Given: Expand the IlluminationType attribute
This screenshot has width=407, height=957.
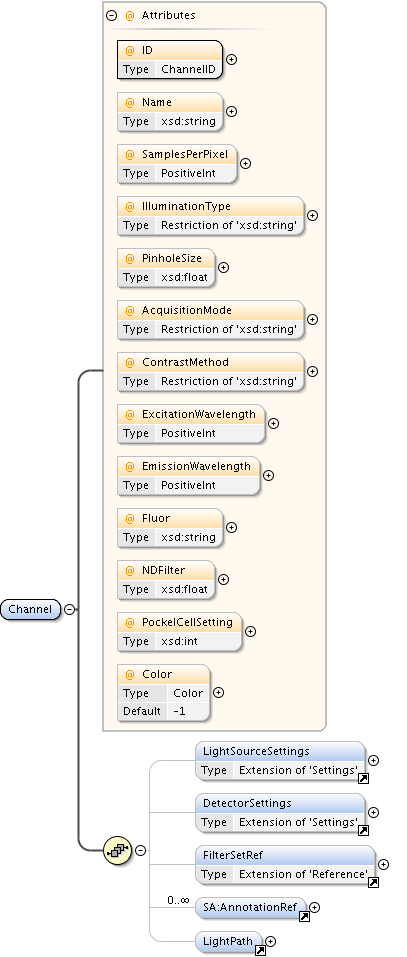Looking at the screenshot, I should click(x=312, y=215).
